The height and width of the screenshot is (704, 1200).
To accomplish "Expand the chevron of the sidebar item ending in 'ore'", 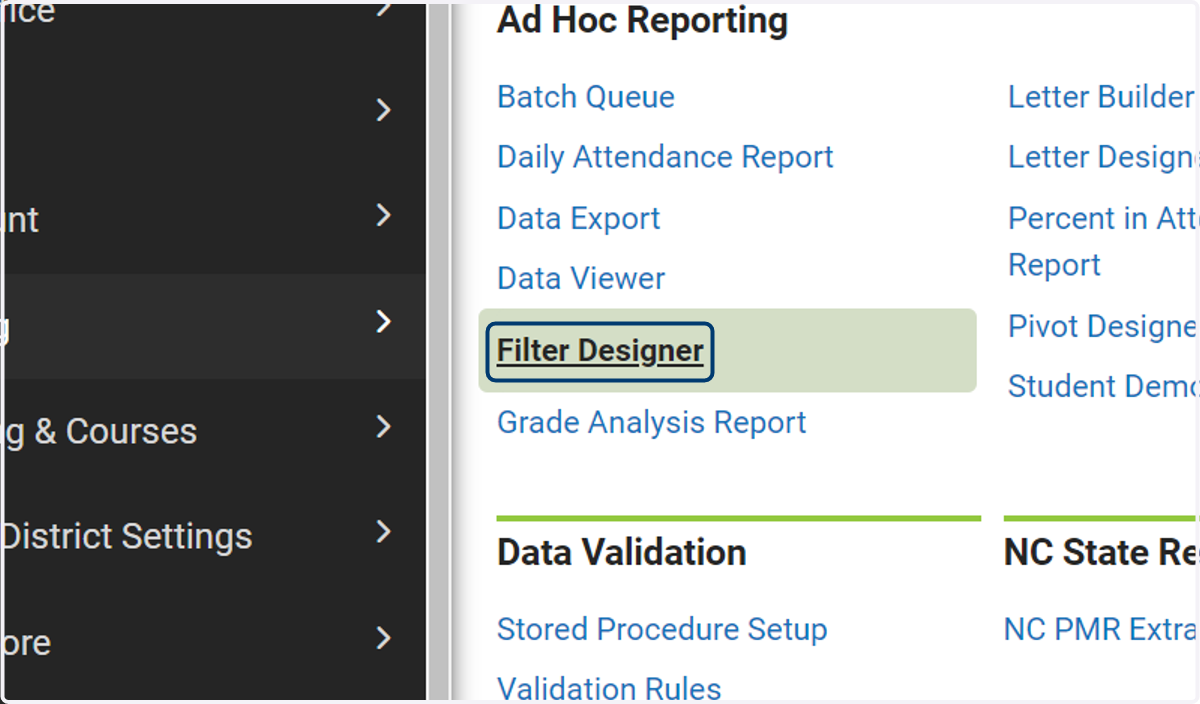I will pyautogui.click(x=383, y=637).
